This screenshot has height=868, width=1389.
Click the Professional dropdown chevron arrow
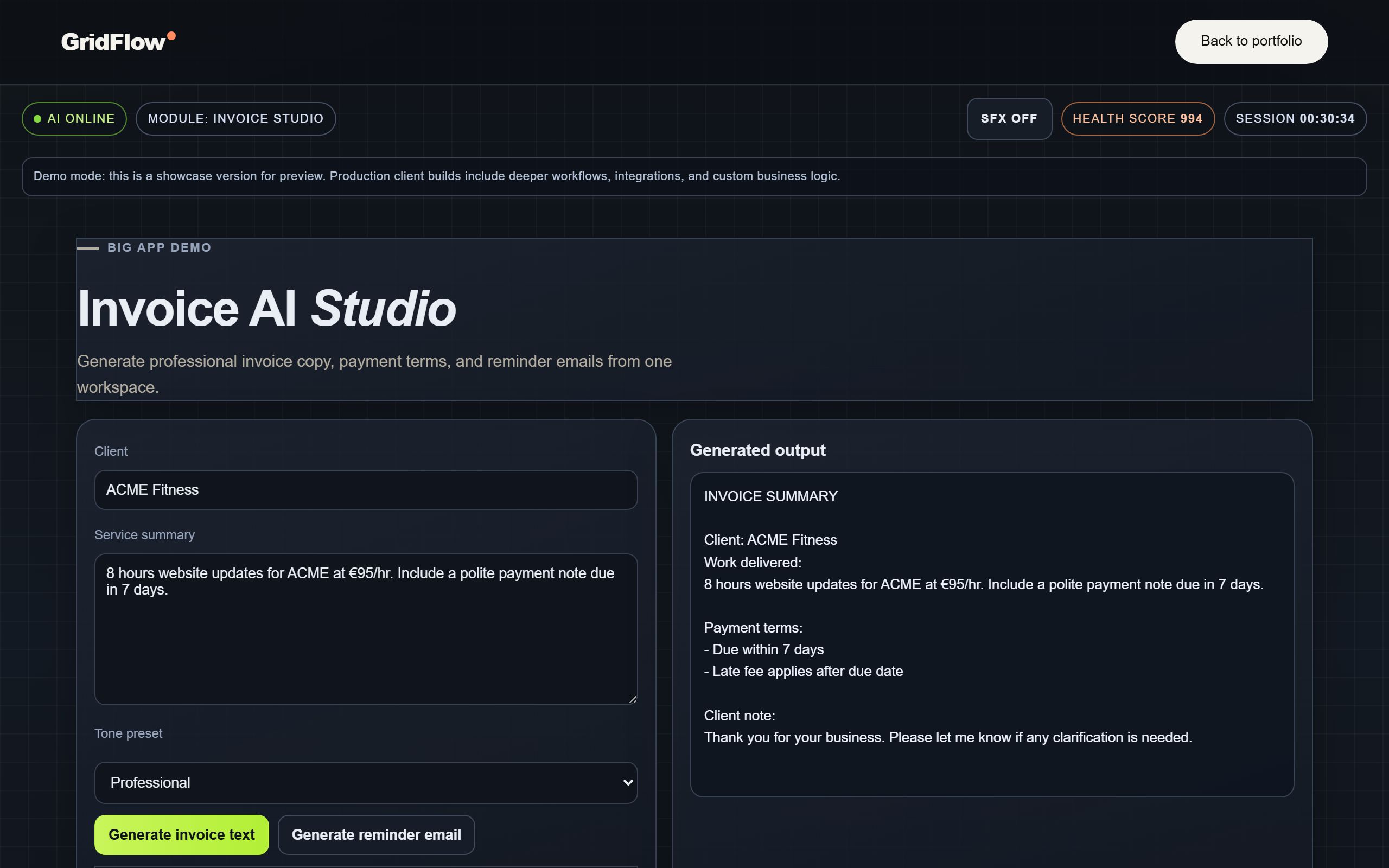pos(627,782)
